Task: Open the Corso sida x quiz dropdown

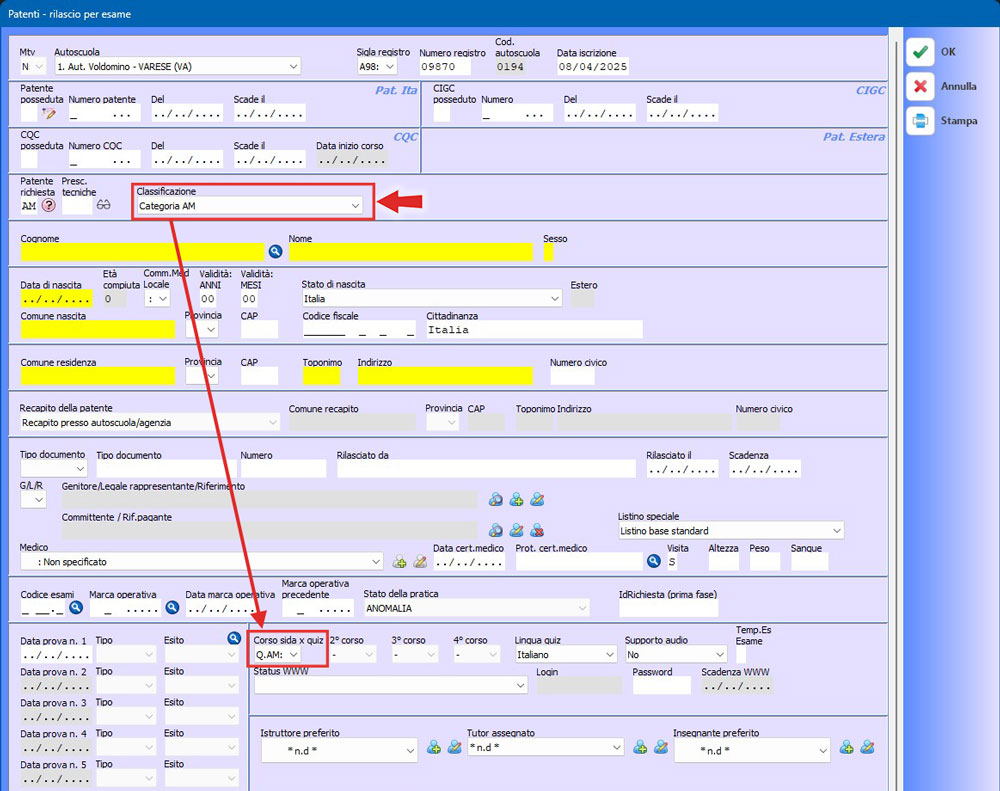Action: click(294, 655)
